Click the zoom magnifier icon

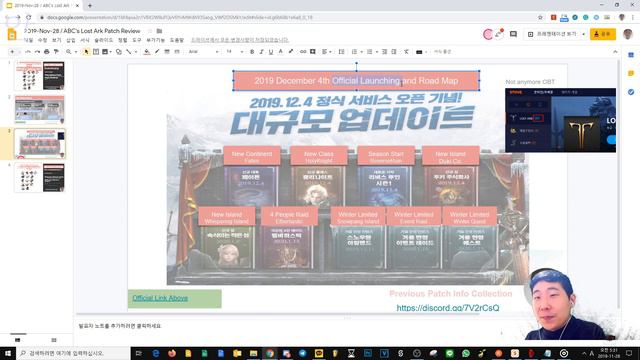pos(69,52)
